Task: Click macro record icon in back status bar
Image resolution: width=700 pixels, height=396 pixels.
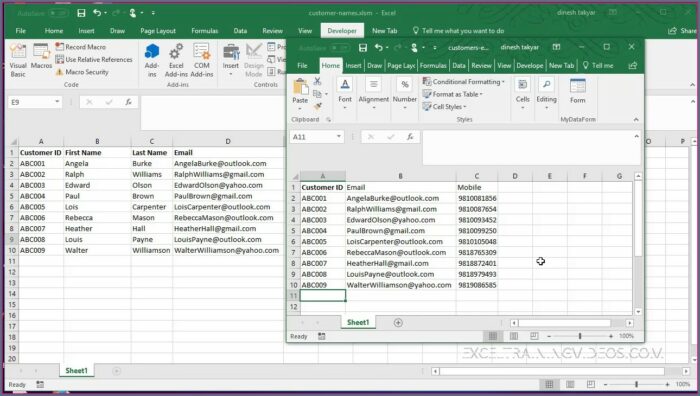Action: coord(40,384)
